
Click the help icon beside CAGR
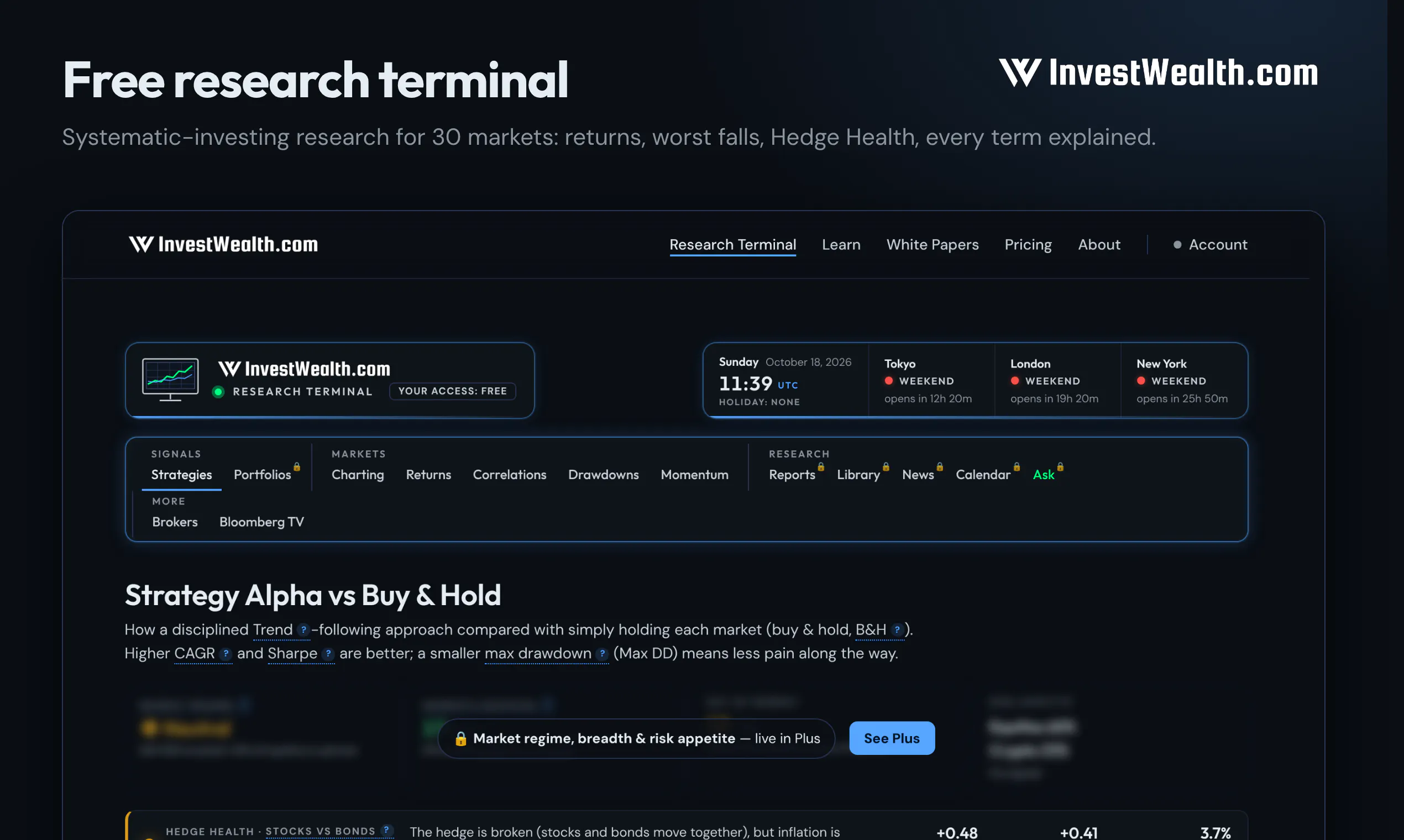226,653
